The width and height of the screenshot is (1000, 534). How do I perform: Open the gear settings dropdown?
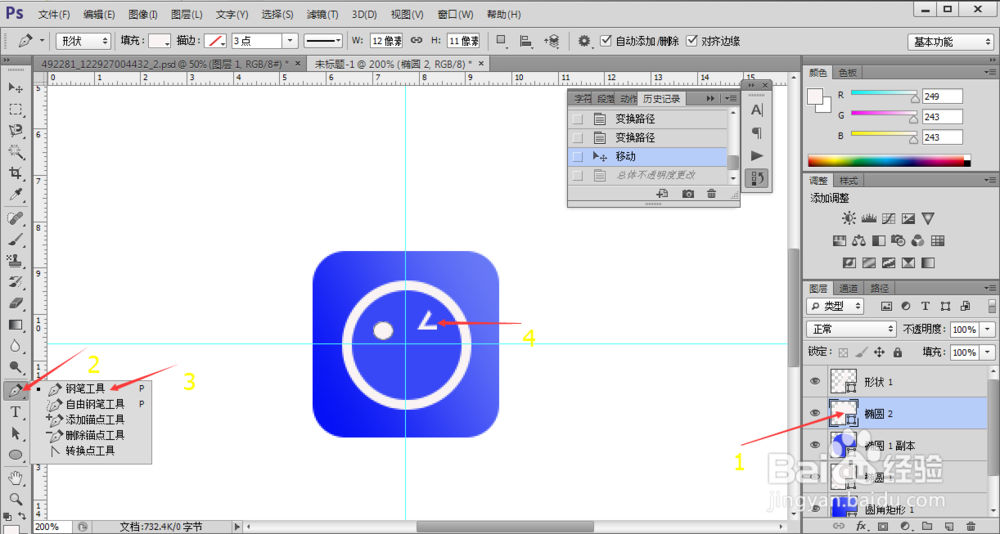pos(585,41)
